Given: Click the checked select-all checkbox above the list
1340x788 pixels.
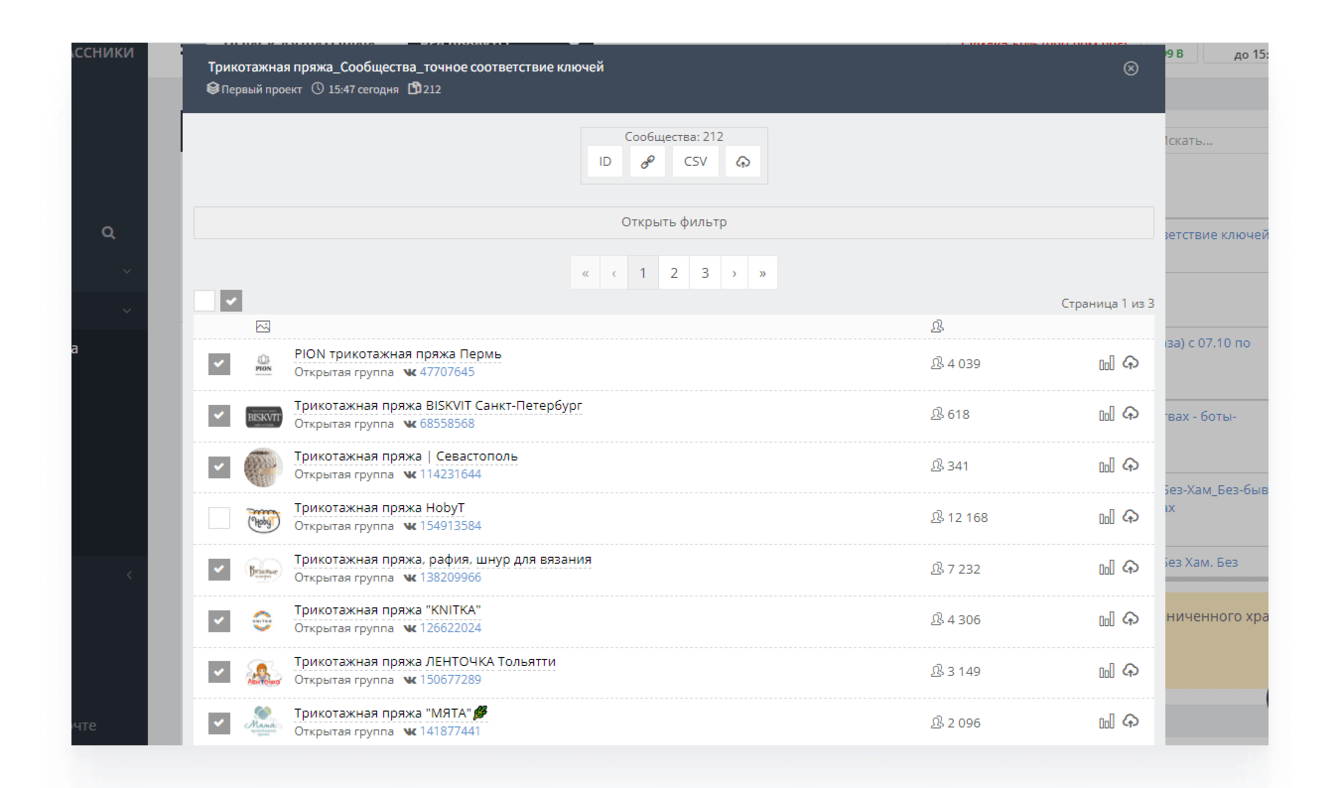Looking at the screenshot, I should (x=231, y=301).
